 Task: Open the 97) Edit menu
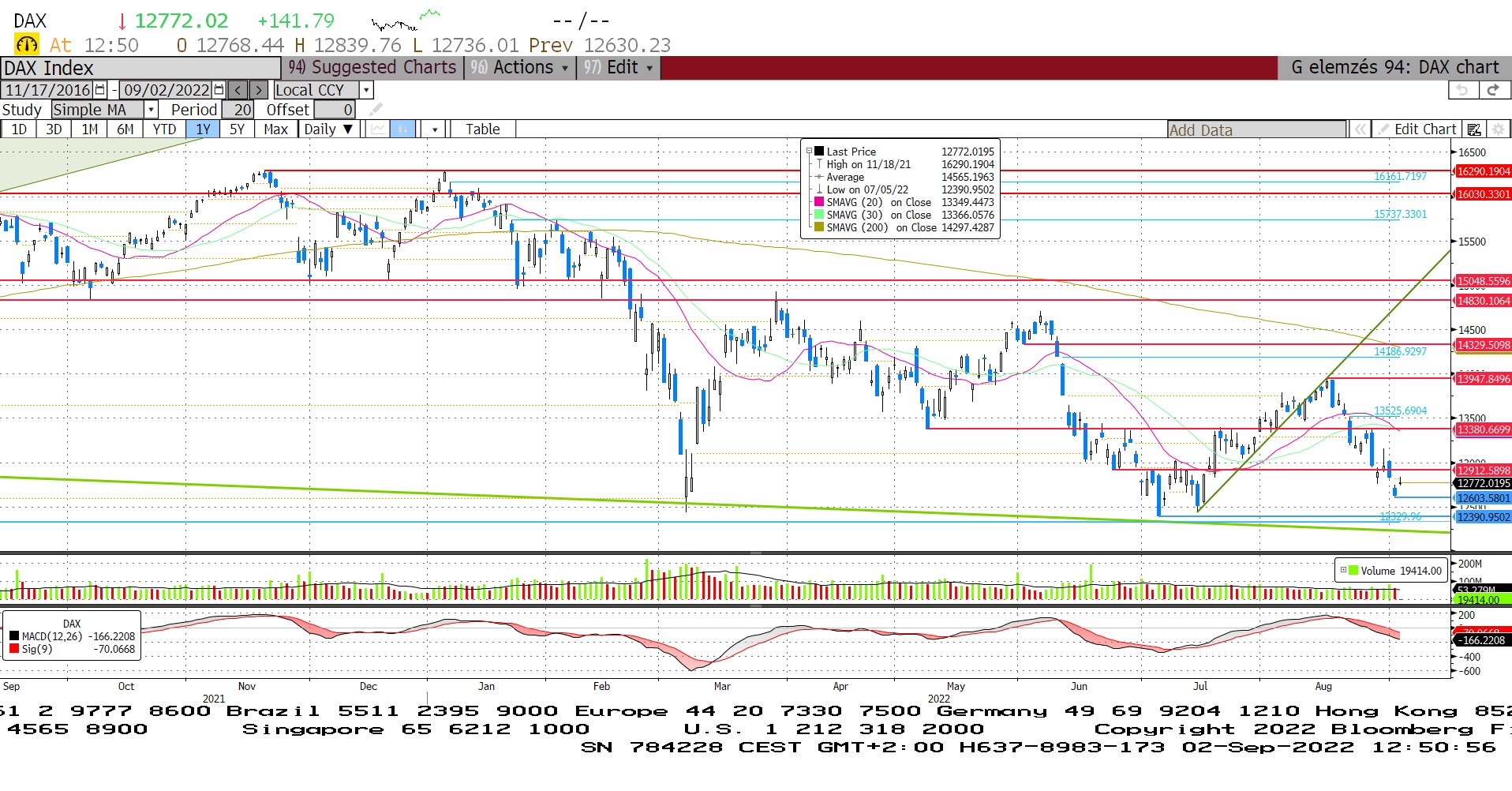pos(618,68)
